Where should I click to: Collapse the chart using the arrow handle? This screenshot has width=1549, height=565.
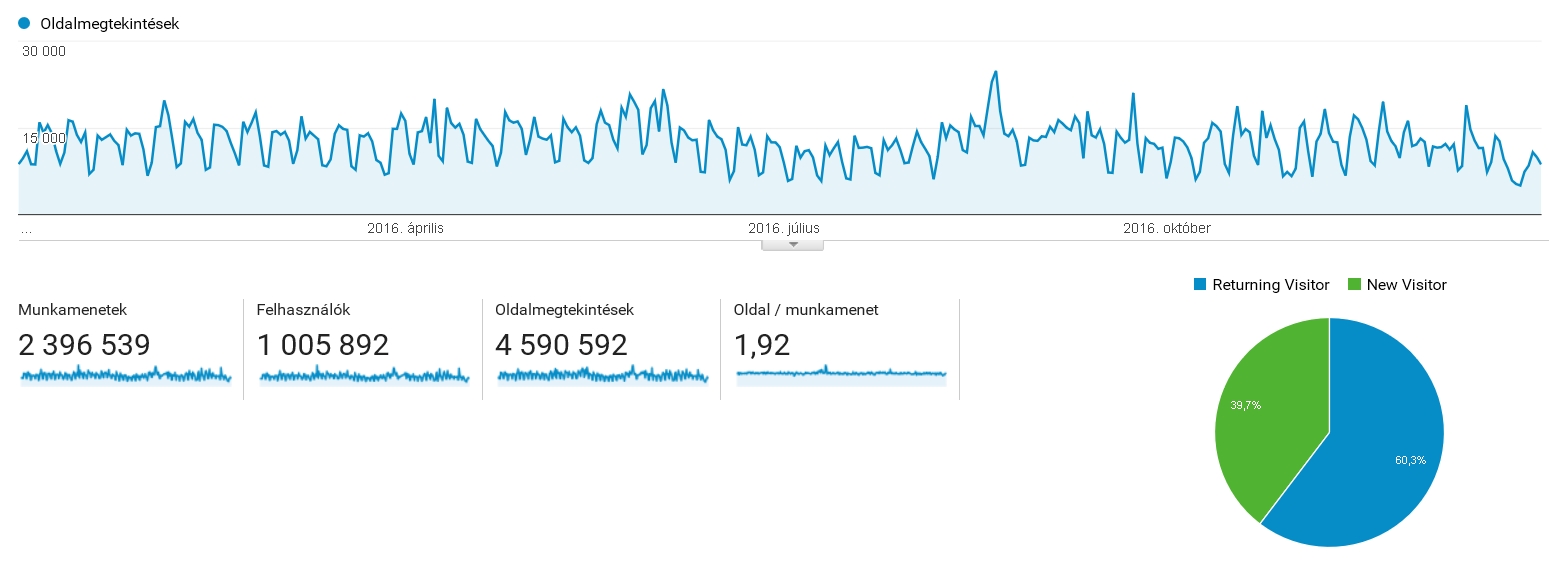tap(792, 244)
